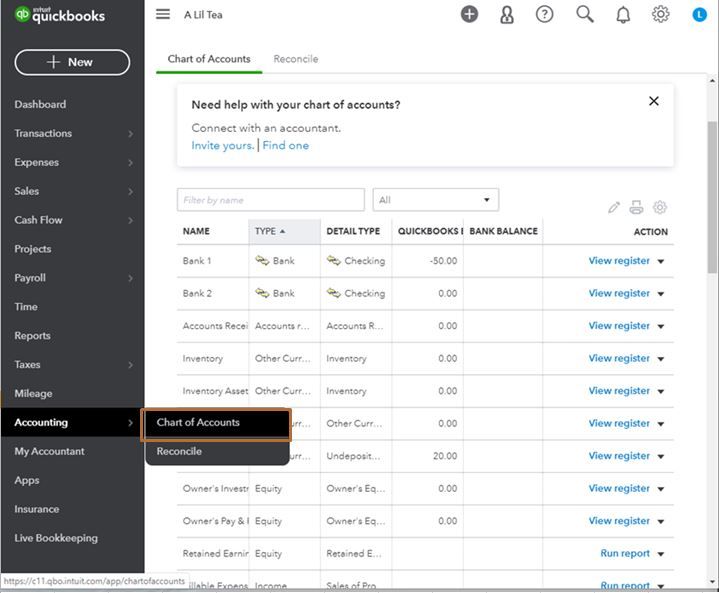Open action dropdown for Accounts Receivable row
This screenshot has width=719, height=593.
coord(660,327)
